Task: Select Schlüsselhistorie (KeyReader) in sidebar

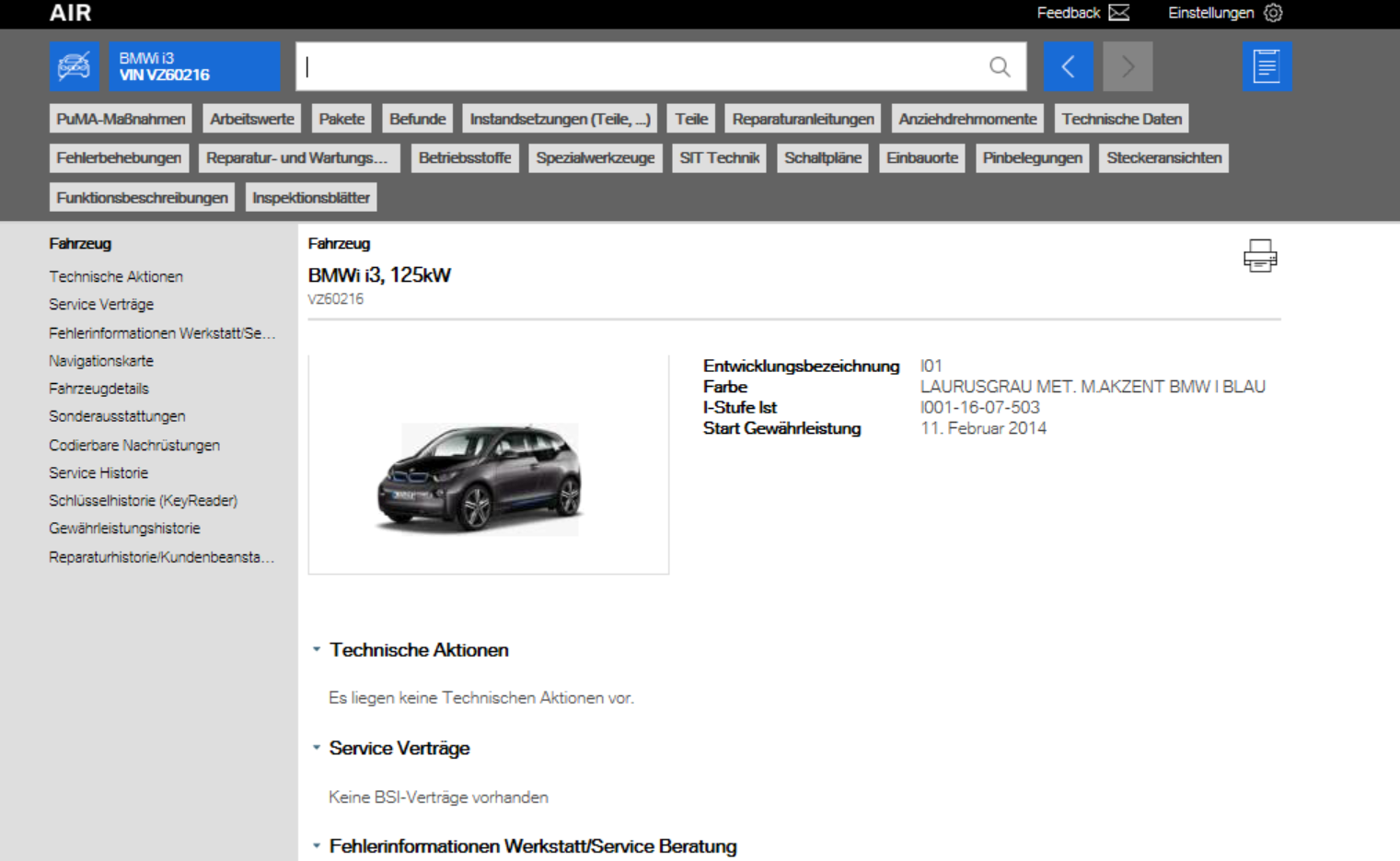Action: (143, 500)
